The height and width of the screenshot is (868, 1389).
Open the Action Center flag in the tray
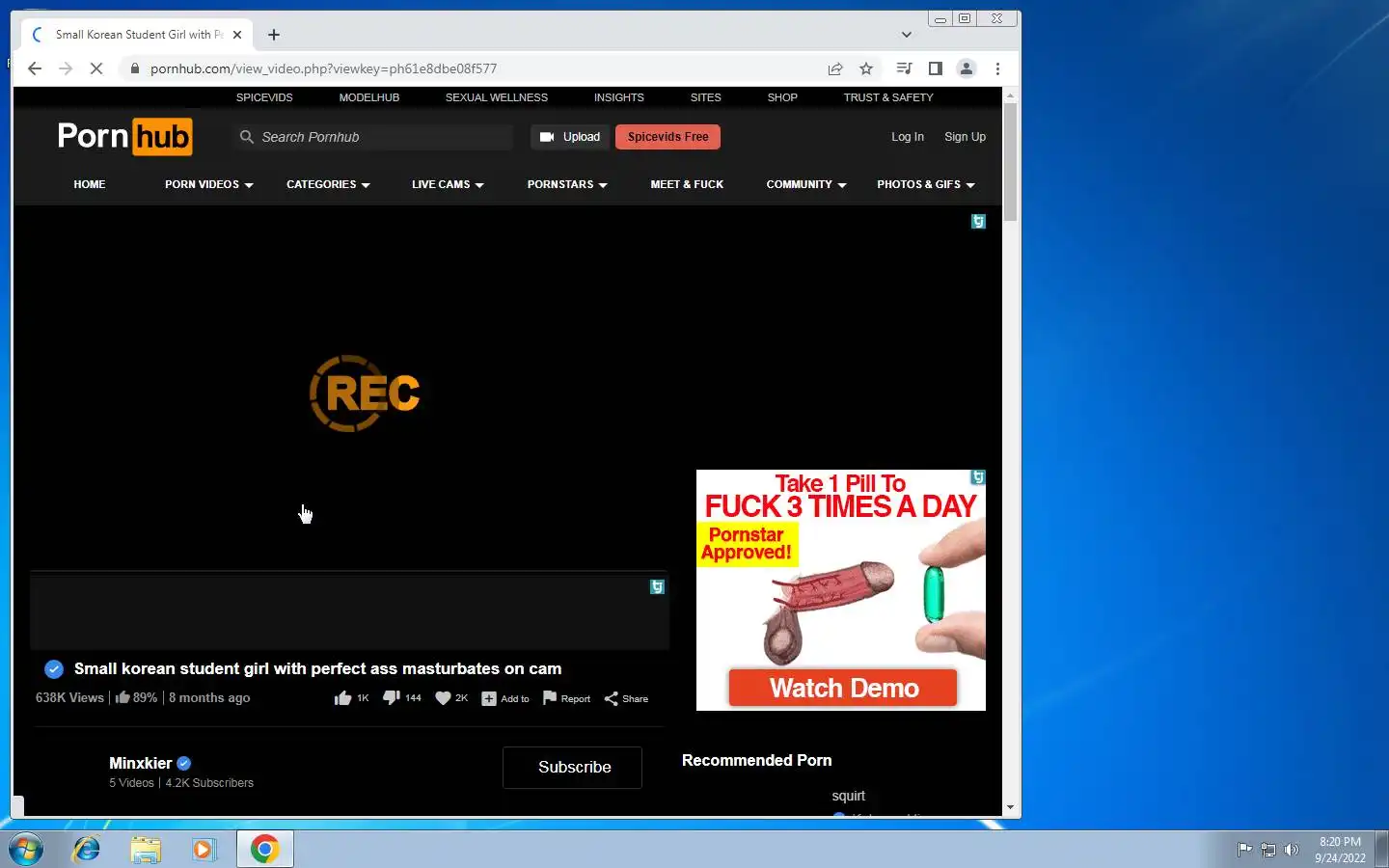click(1244, 850)
